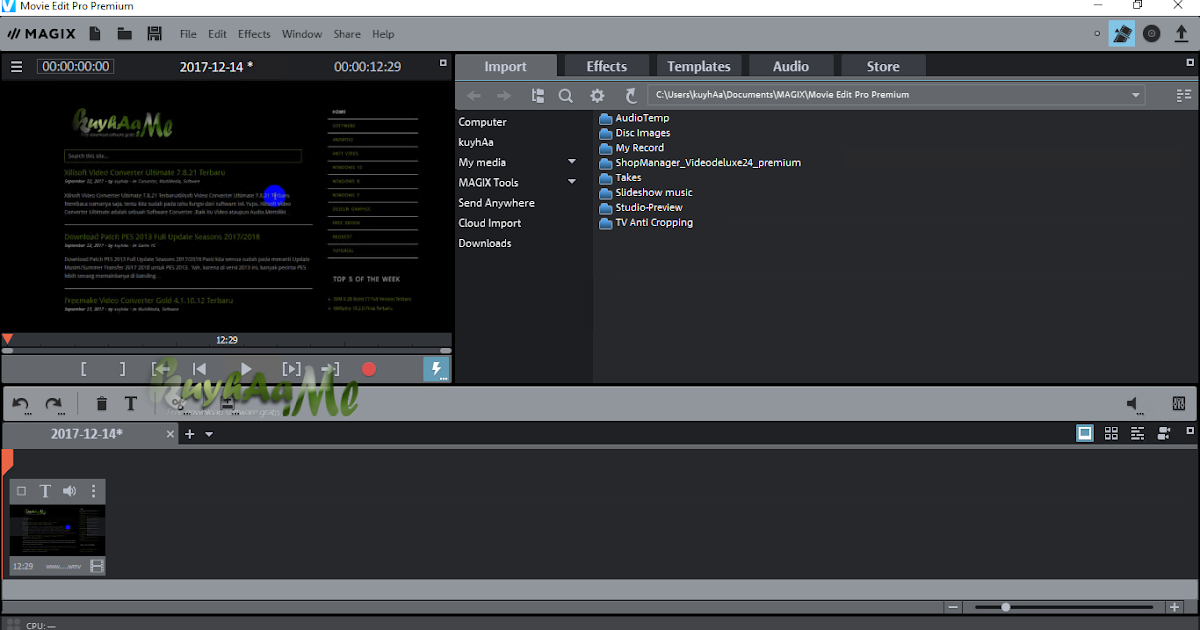Open the preview monitor hamburger menu
The image size is (1200, 630).
(16, 67)
